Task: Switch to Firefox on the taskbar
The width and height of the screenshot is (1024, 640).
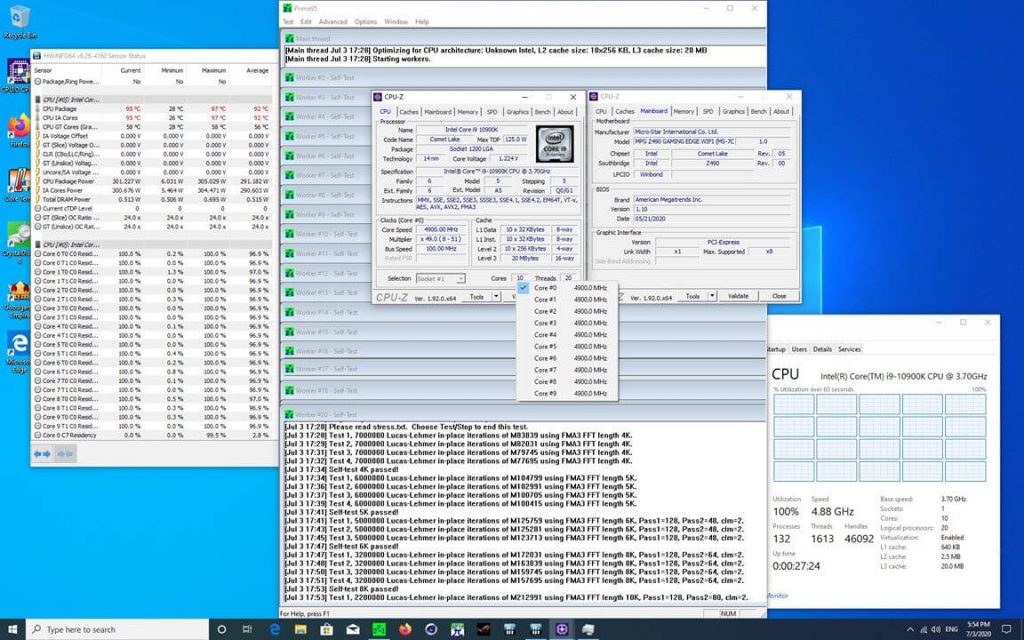Action: pyautogui.click(x=405, y=630)
